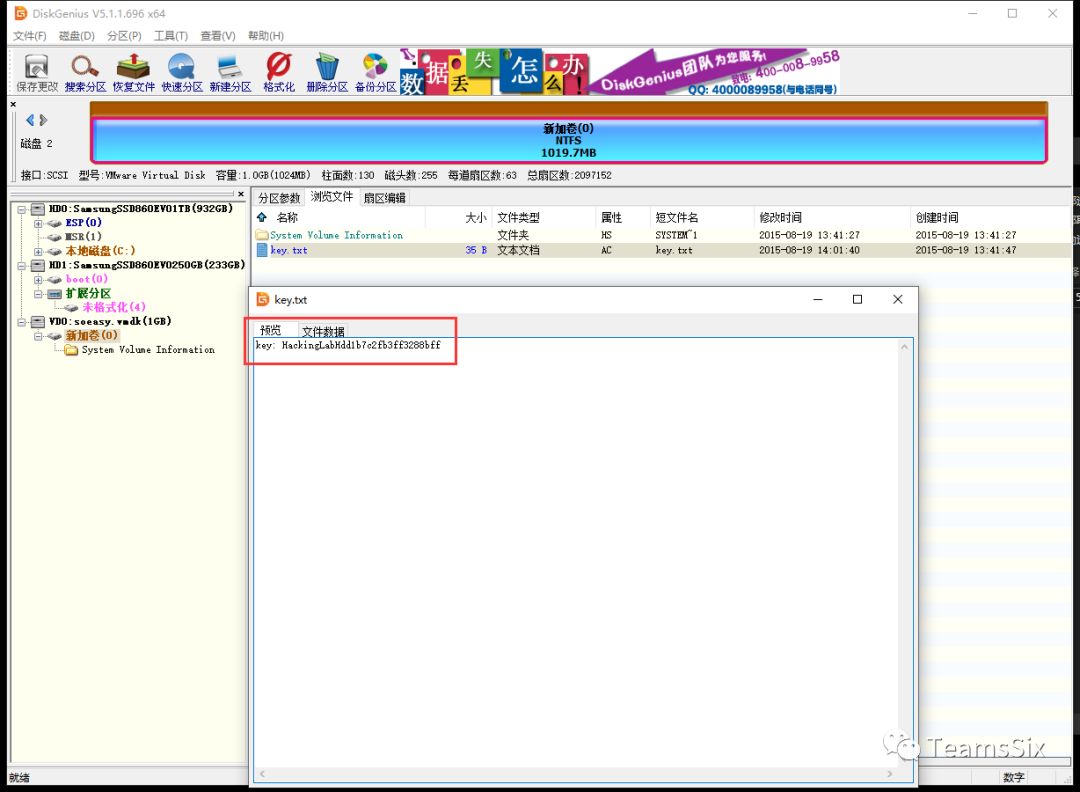Click the Quick Partition (快速分区) icon

[182, 72]
